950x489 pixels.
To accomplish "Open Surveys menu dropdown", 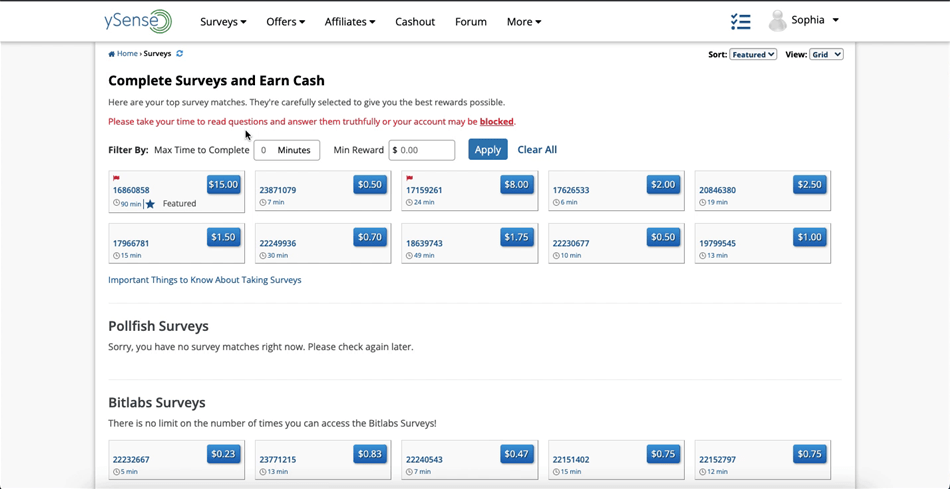I will pos(223,22).
